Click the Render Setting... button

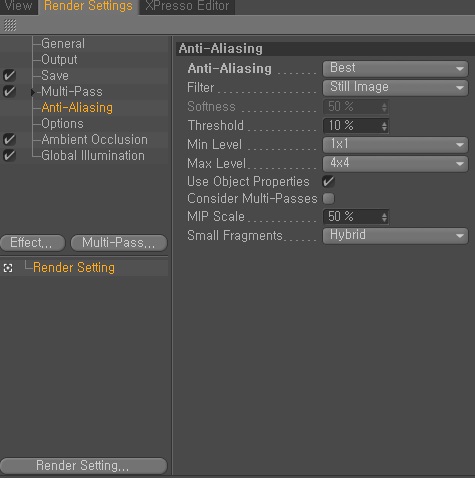(x=83, y=466)
